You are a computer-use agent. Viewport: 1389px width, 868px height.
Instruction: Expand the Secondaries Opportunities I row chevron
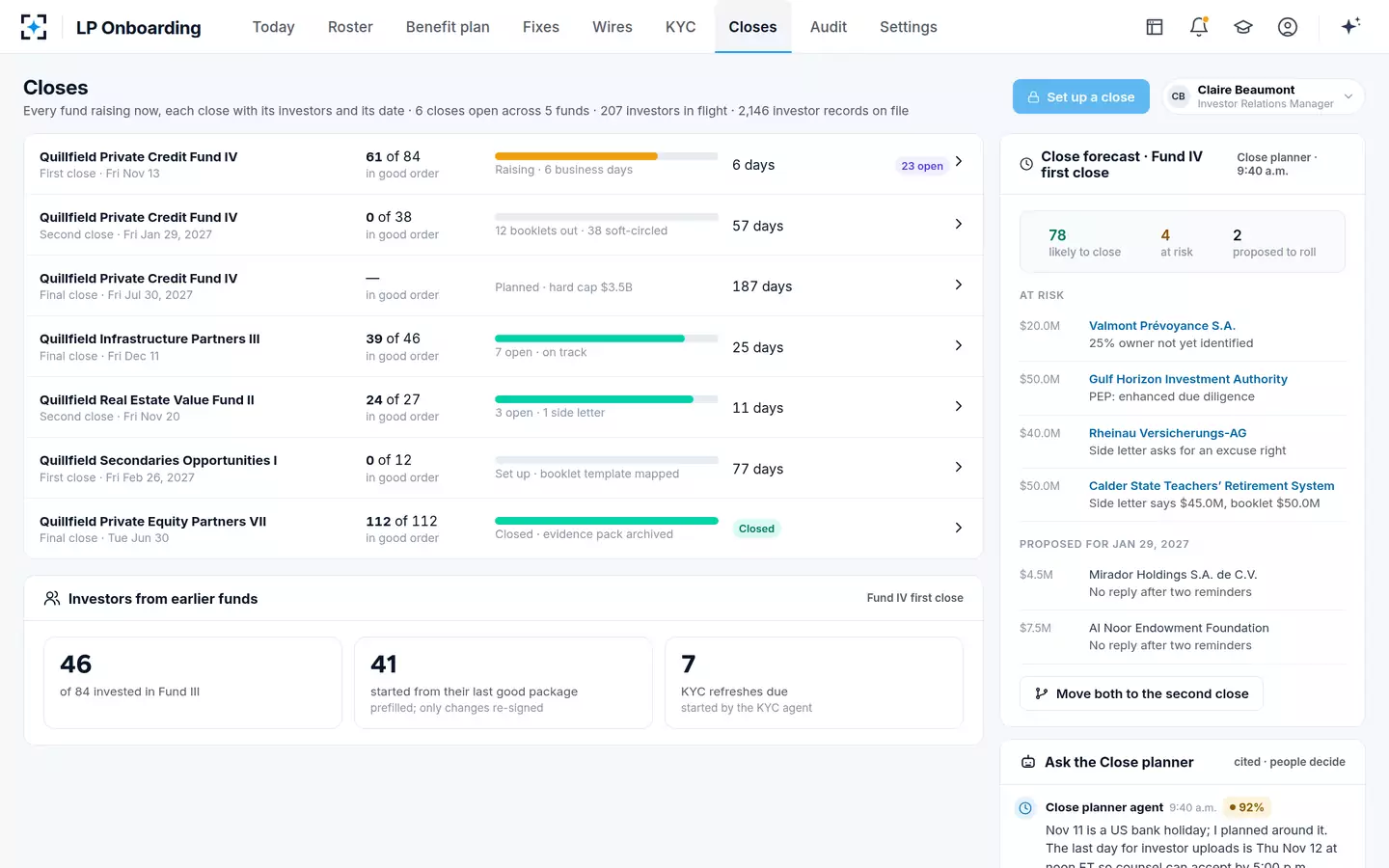(959, 467)
